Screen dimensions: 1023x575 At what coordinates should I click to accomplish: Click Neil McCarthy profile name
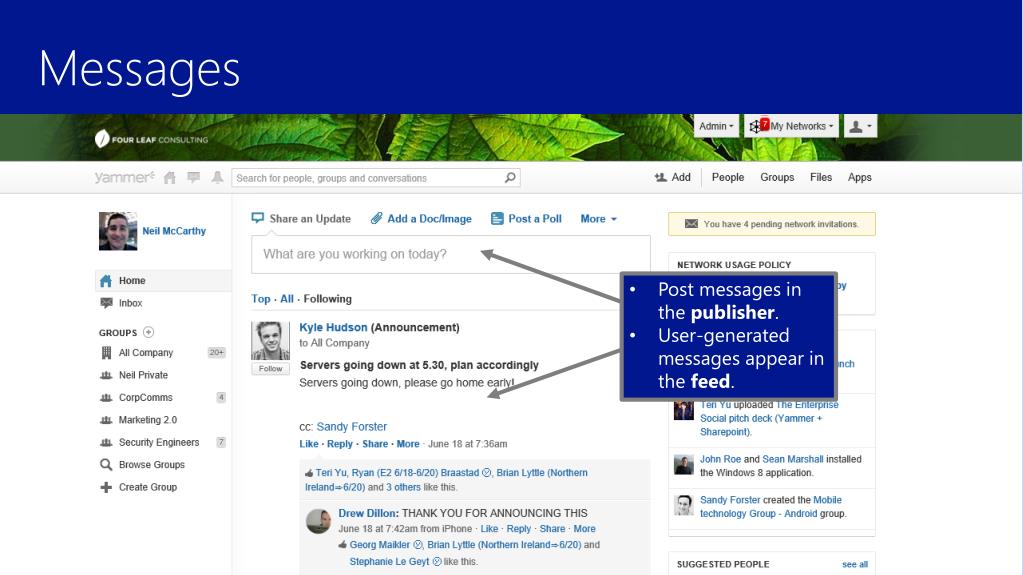[174, 231]
